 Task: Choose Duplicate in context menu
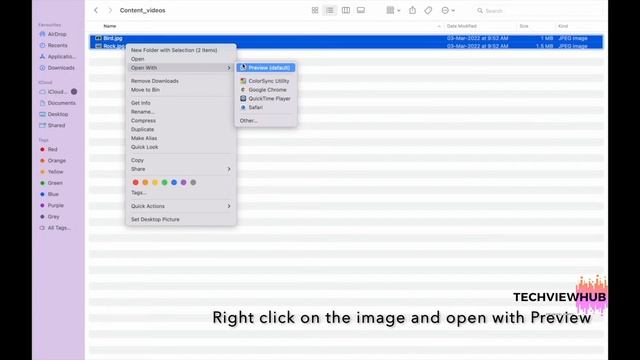180,129
